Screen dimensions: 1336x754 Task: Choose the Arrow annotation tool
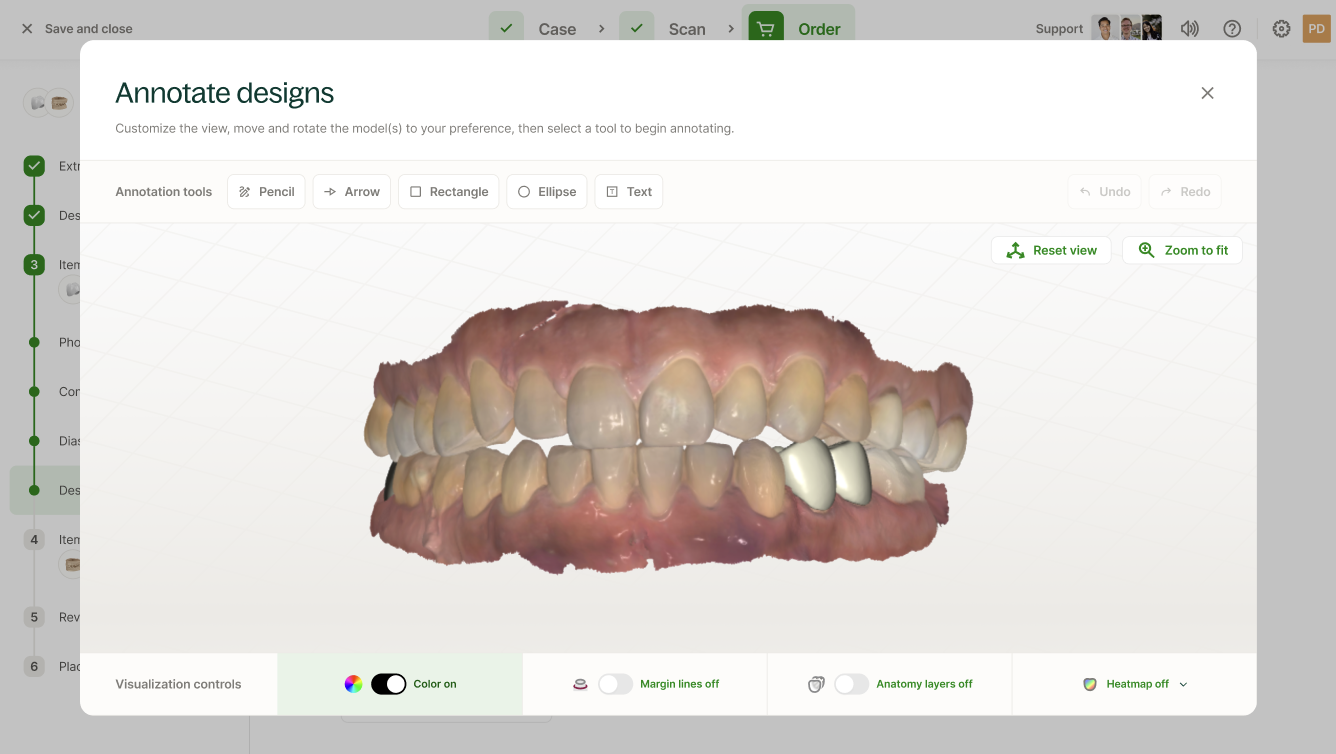pos(352,192)
